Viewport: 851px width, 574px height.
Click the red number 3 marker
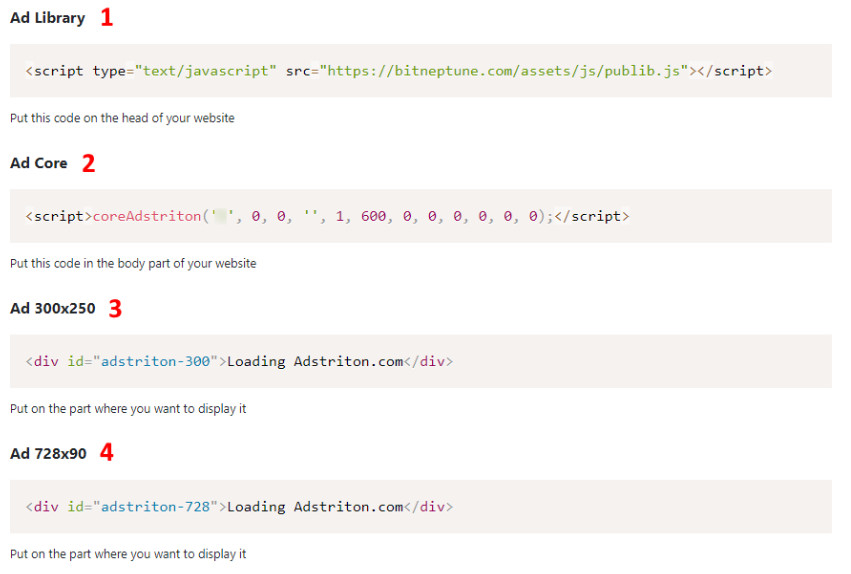[115, 309]
